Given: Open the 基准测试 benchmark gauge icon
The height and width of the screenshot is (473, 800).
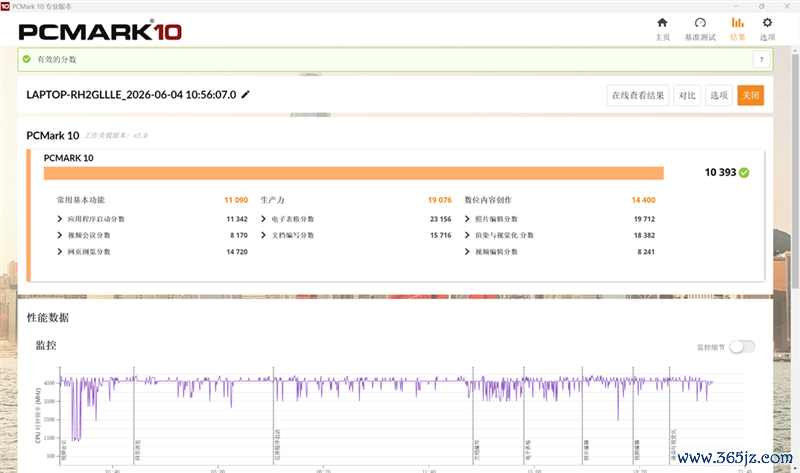Looking at the screenshot, I should [x=700, y=22].
